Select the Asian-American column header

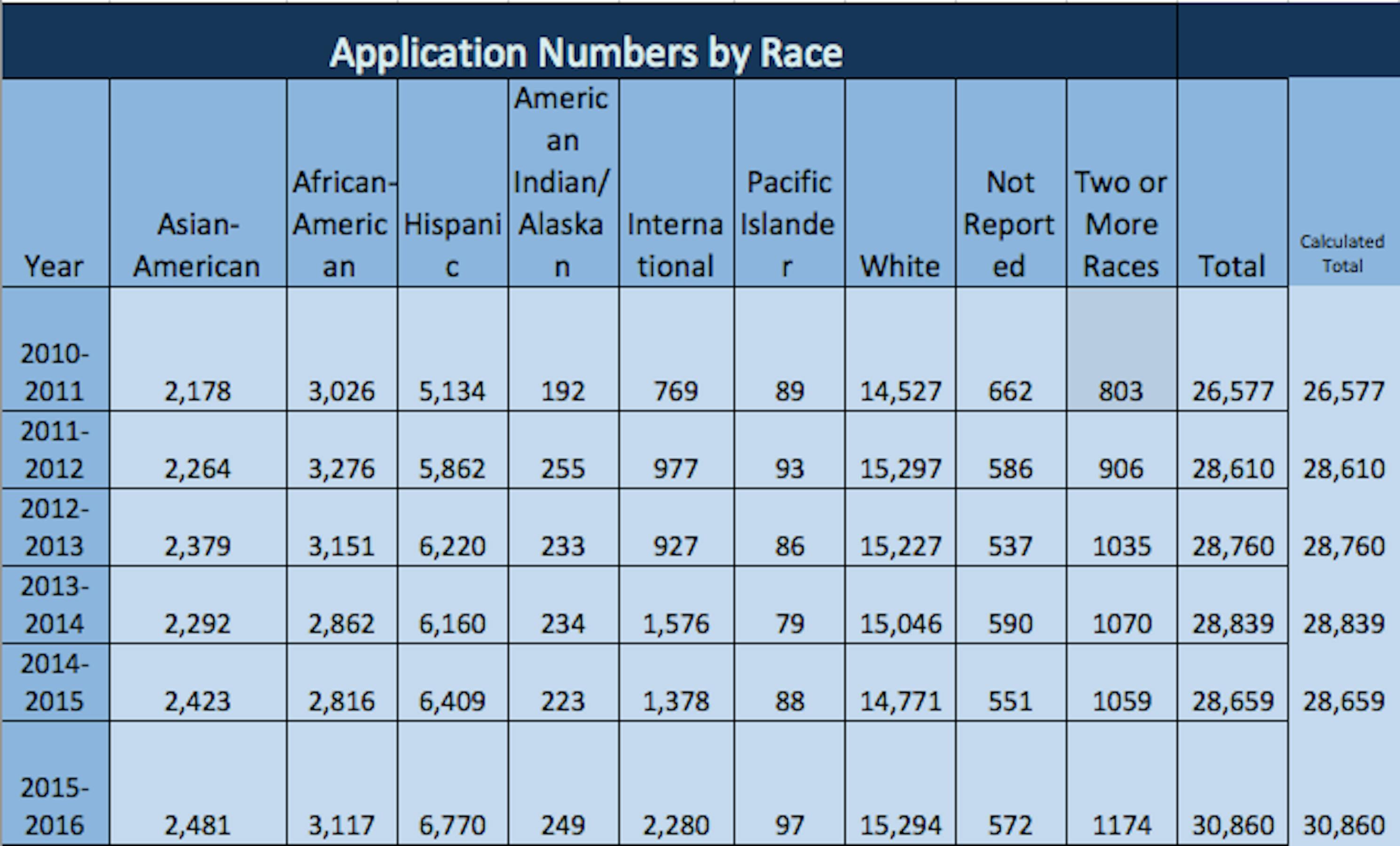197,244
